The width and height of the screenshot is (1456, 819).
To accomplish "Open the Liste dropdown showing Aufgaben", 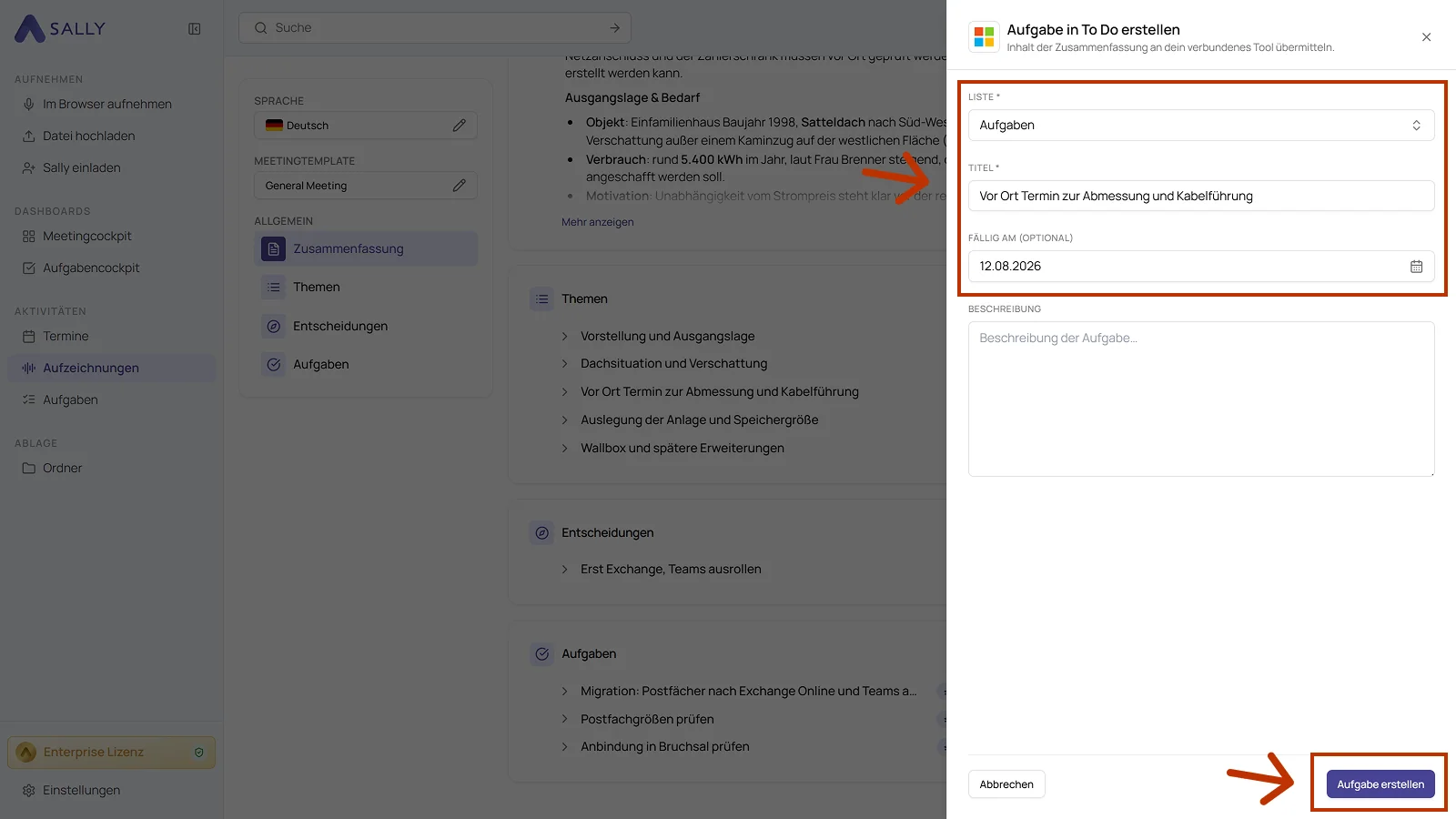I will tap(1201, 126).
